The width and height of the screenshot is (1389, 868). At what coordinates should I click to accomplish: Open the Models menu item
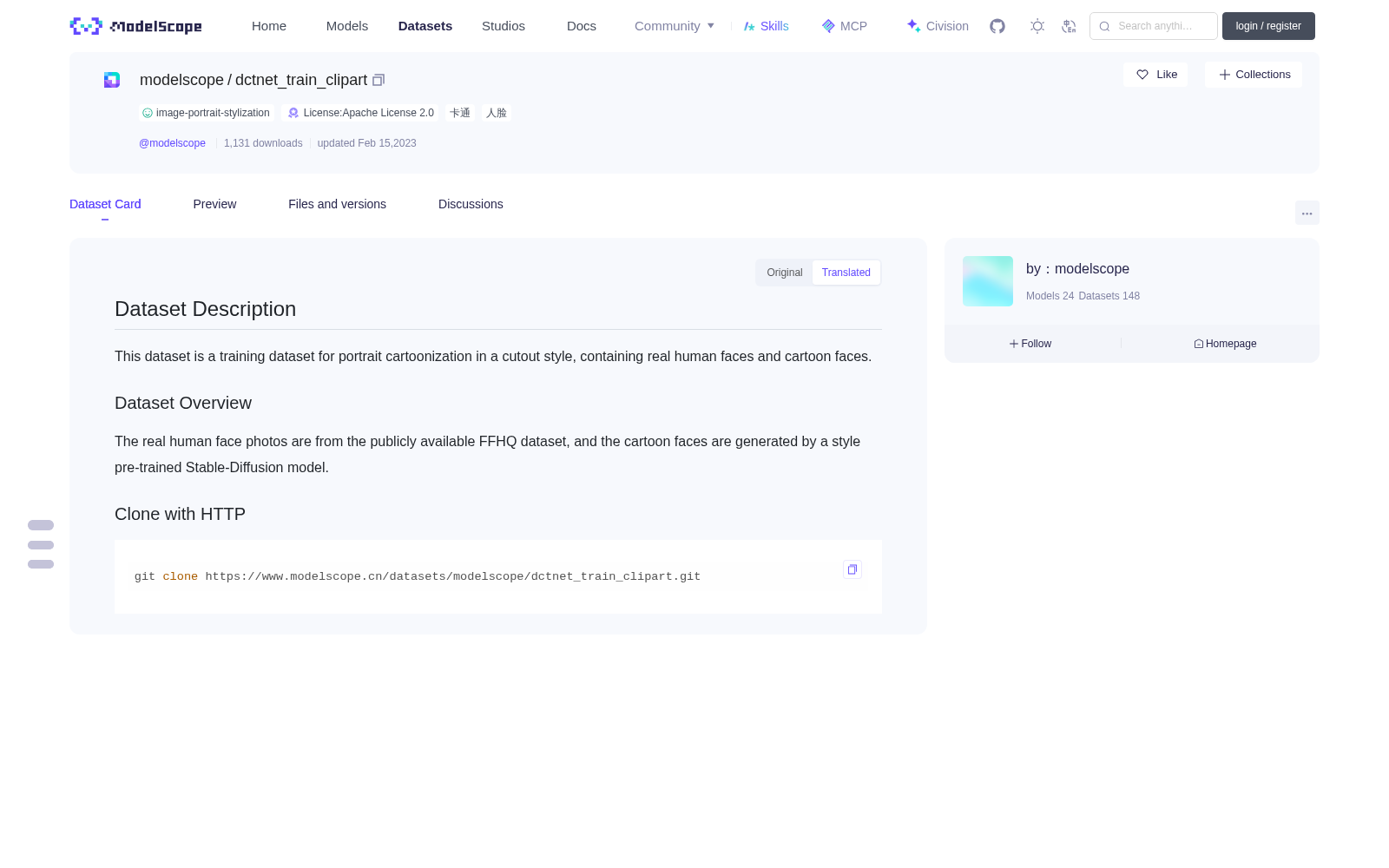coord(347,26)
